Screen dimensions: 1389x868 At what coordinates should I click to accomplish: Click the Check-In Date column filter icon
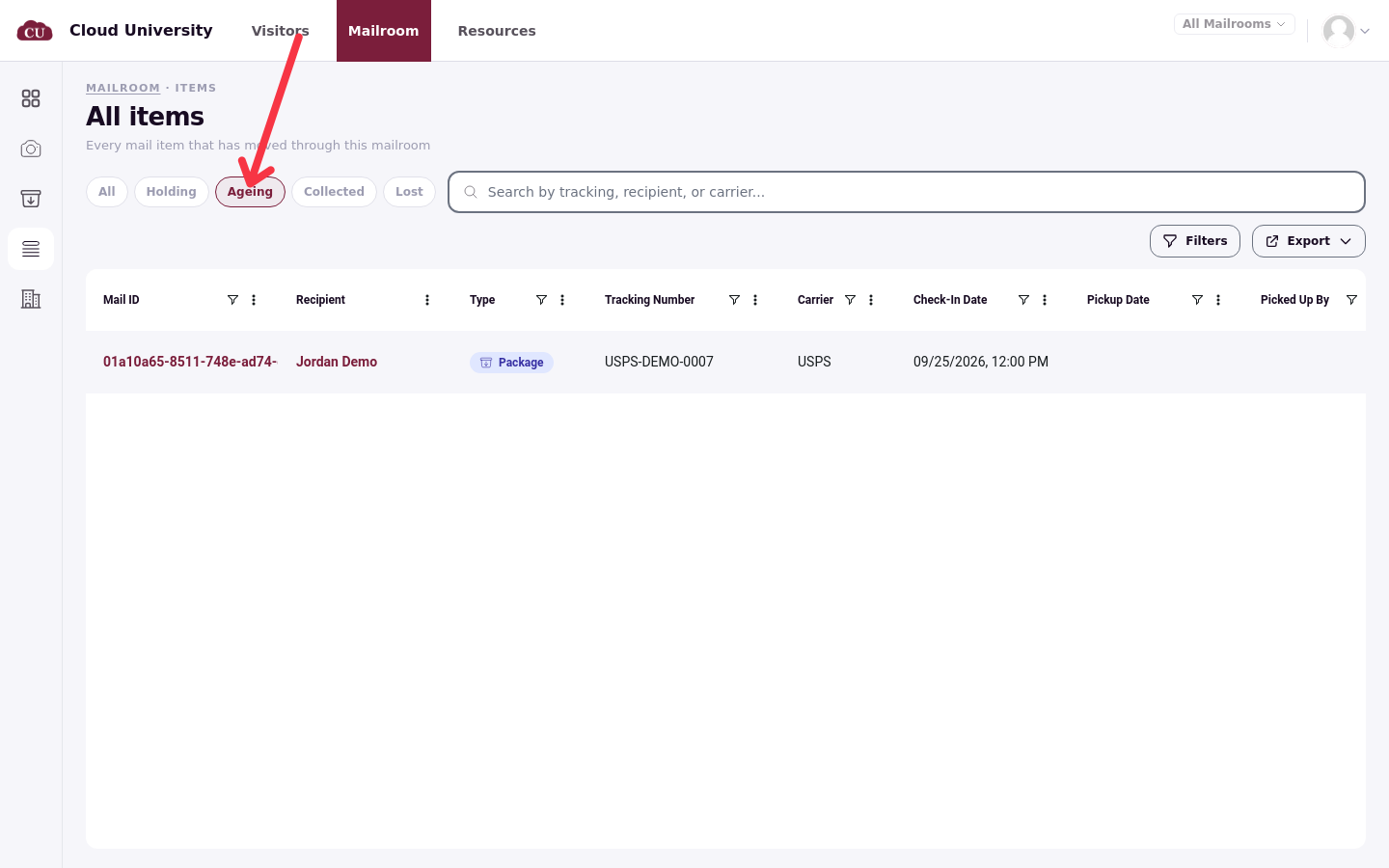click(x=1023, y=300)
